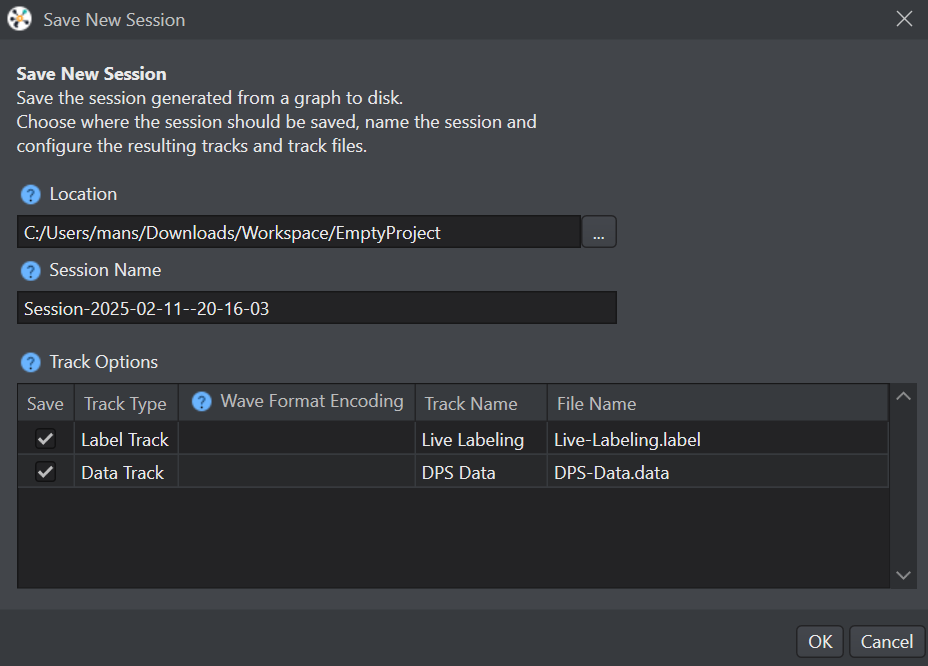
Task: Click the Location path input field
Action: click(x=299, y=232)
